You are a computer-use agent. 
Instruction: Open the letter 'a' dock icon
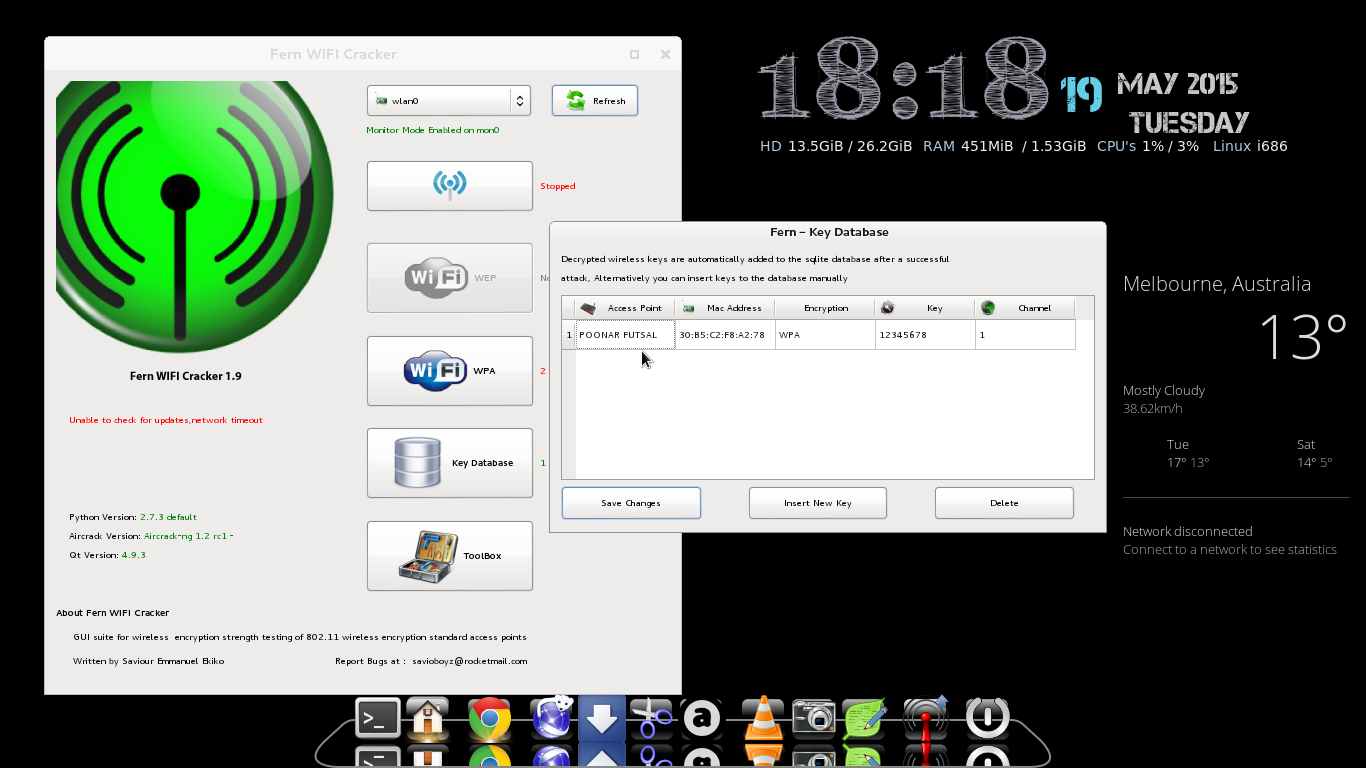click(x=702, y=718)
